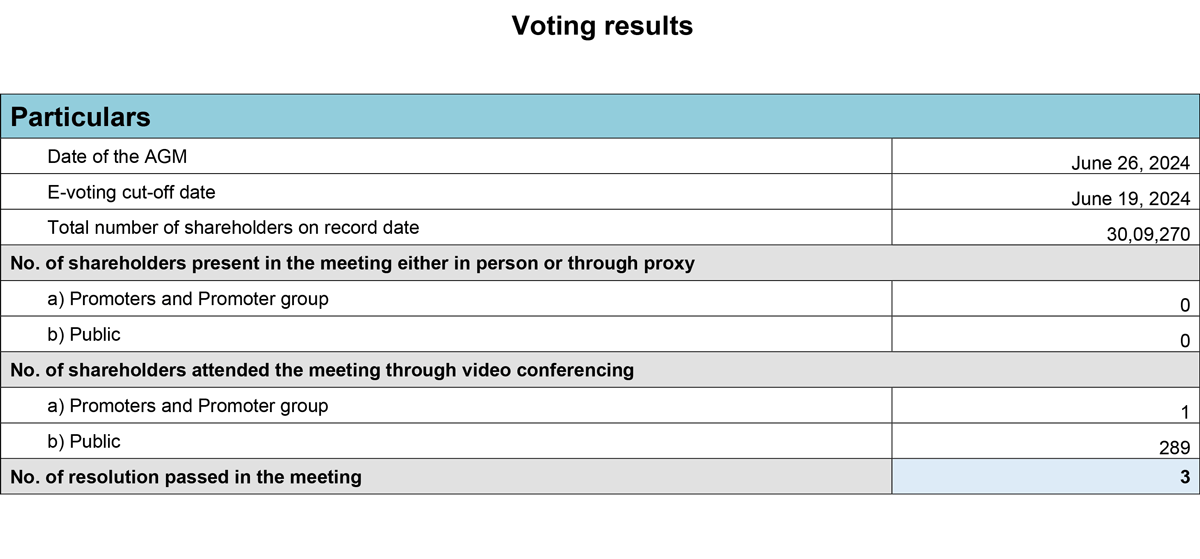Click the "E-voting cut-off date" label

coord(131,192)
